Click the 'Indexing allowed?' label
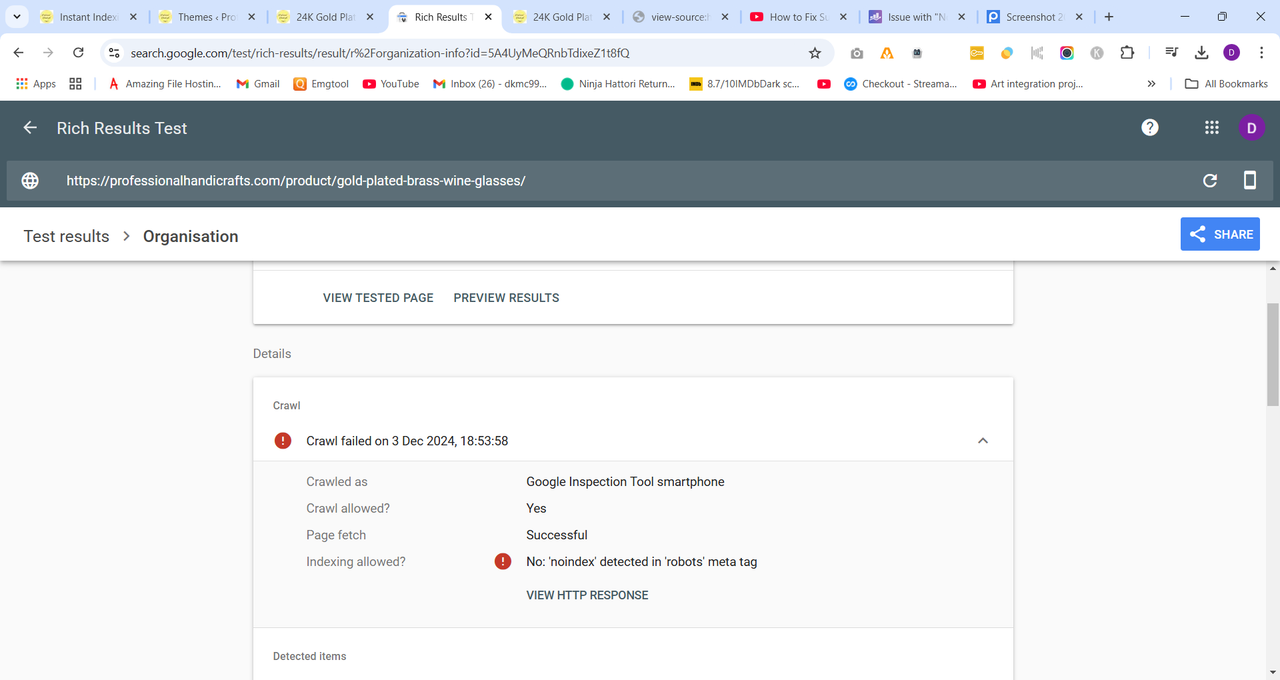 pyautogui.click(x=356, y=562)
